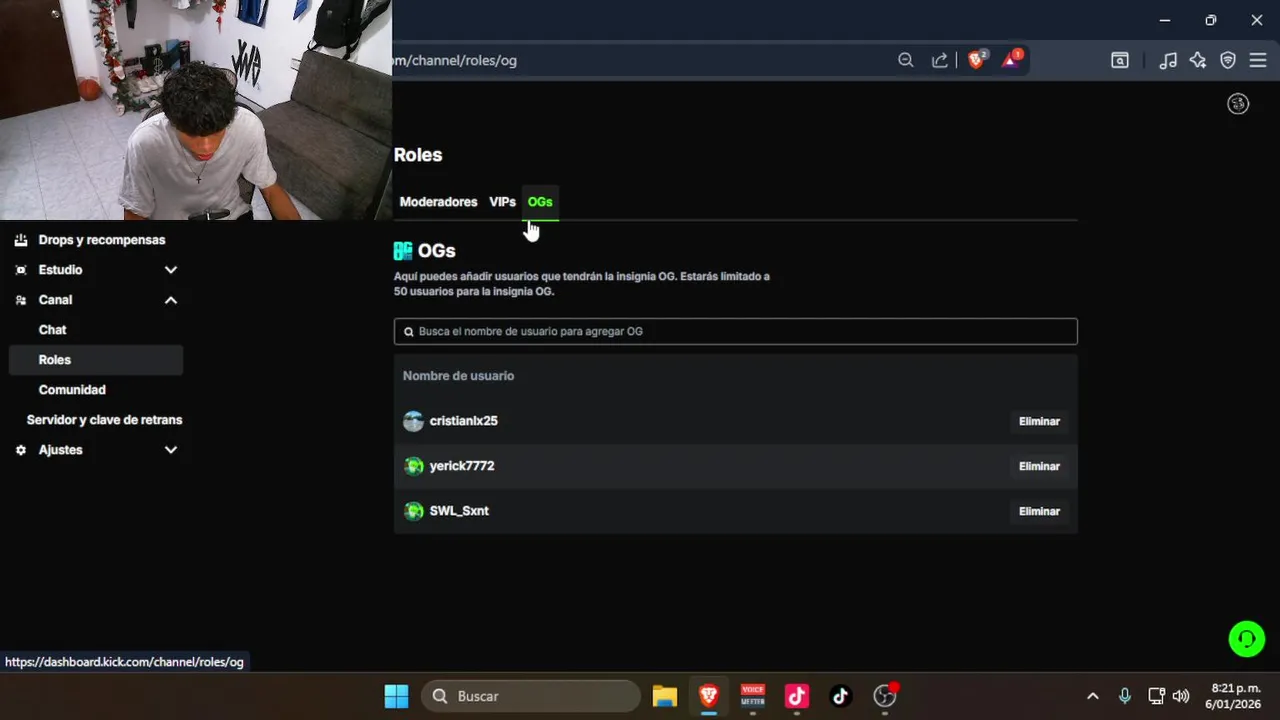This screenshot has height=720, width=1280.
Task: Click the Canal sidebar icon
Action: [x=21, y=300]
